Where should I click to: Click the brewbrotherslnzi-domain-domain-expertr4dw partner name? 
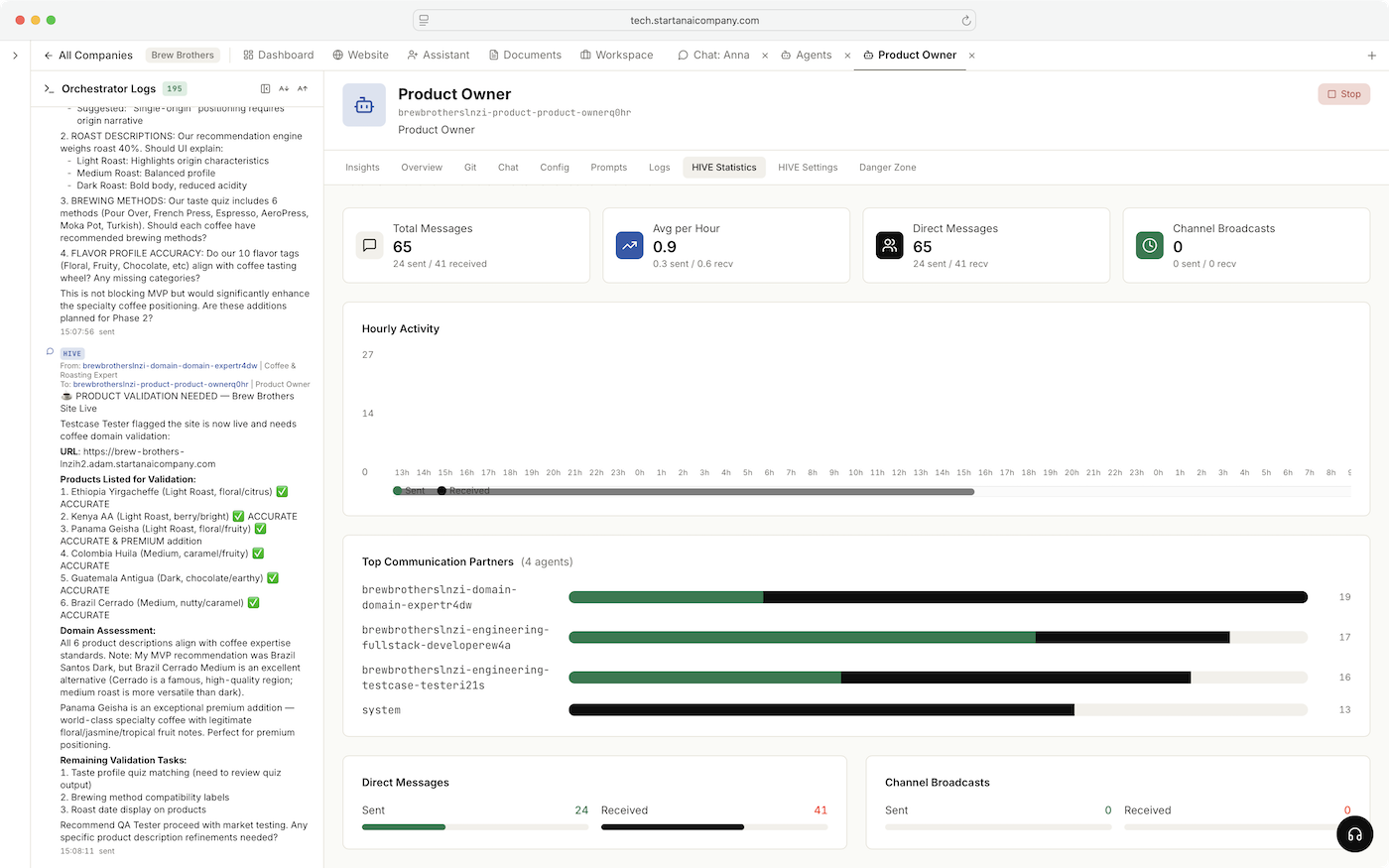pyautogui.click(x=440, y=597)
